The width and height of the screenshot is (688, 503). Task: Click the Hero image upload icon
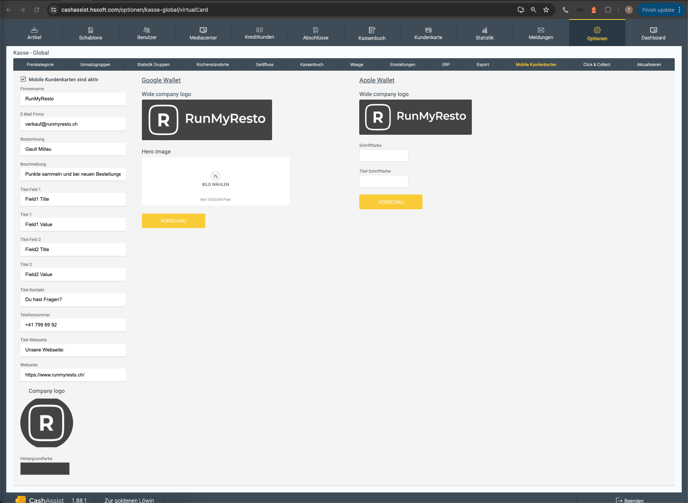click(215, 176)
